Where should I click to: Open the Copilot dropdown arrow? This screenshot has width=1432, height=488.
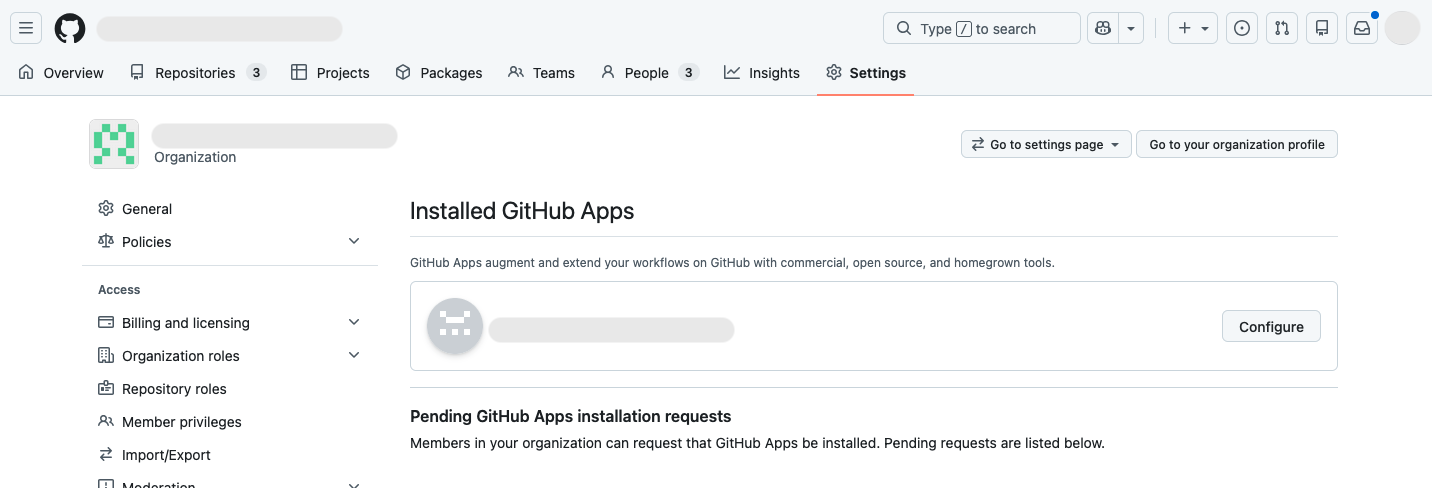click(x=1131, y=28)
